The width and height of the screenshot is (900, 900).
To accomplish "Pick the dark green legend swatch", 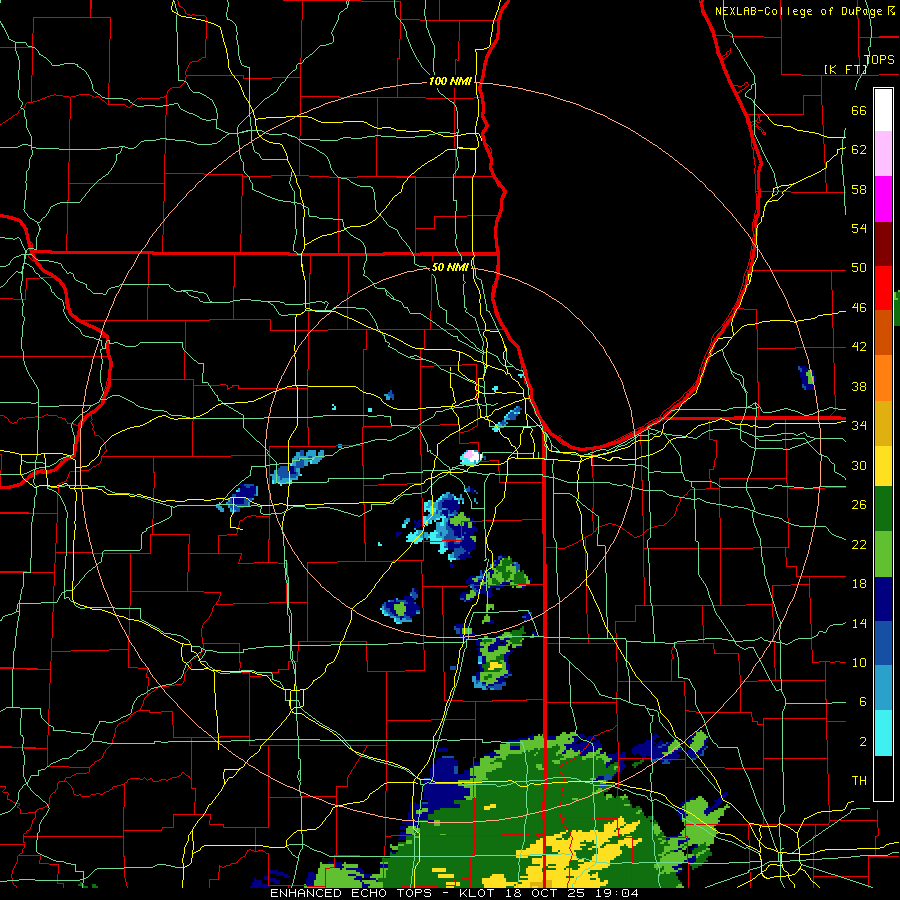I will coord(883,510).
